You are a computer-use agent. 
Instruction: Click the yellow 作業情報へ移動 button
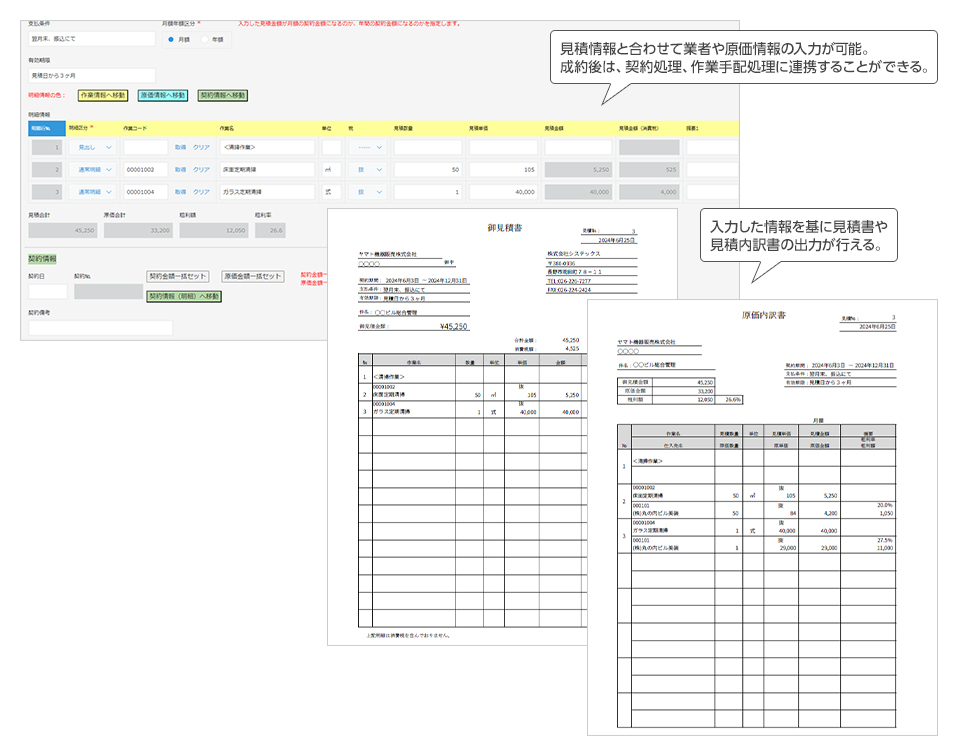pos(103,95)
